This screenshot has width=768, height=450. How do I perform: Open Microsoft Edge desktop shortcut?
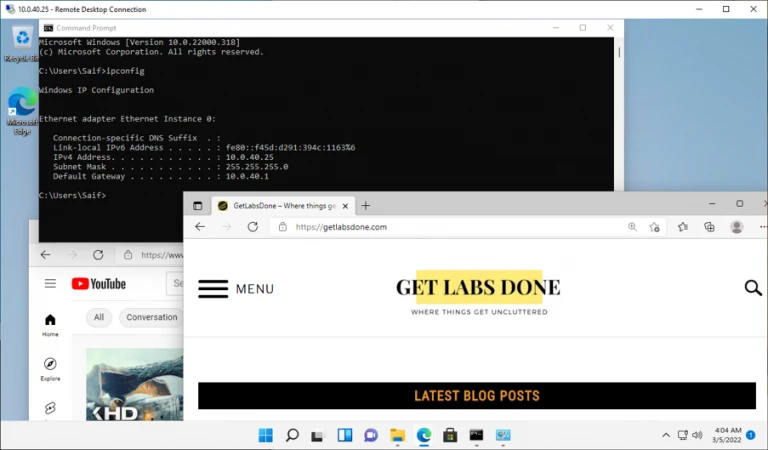pyautogui.click(x=22, y=111)
